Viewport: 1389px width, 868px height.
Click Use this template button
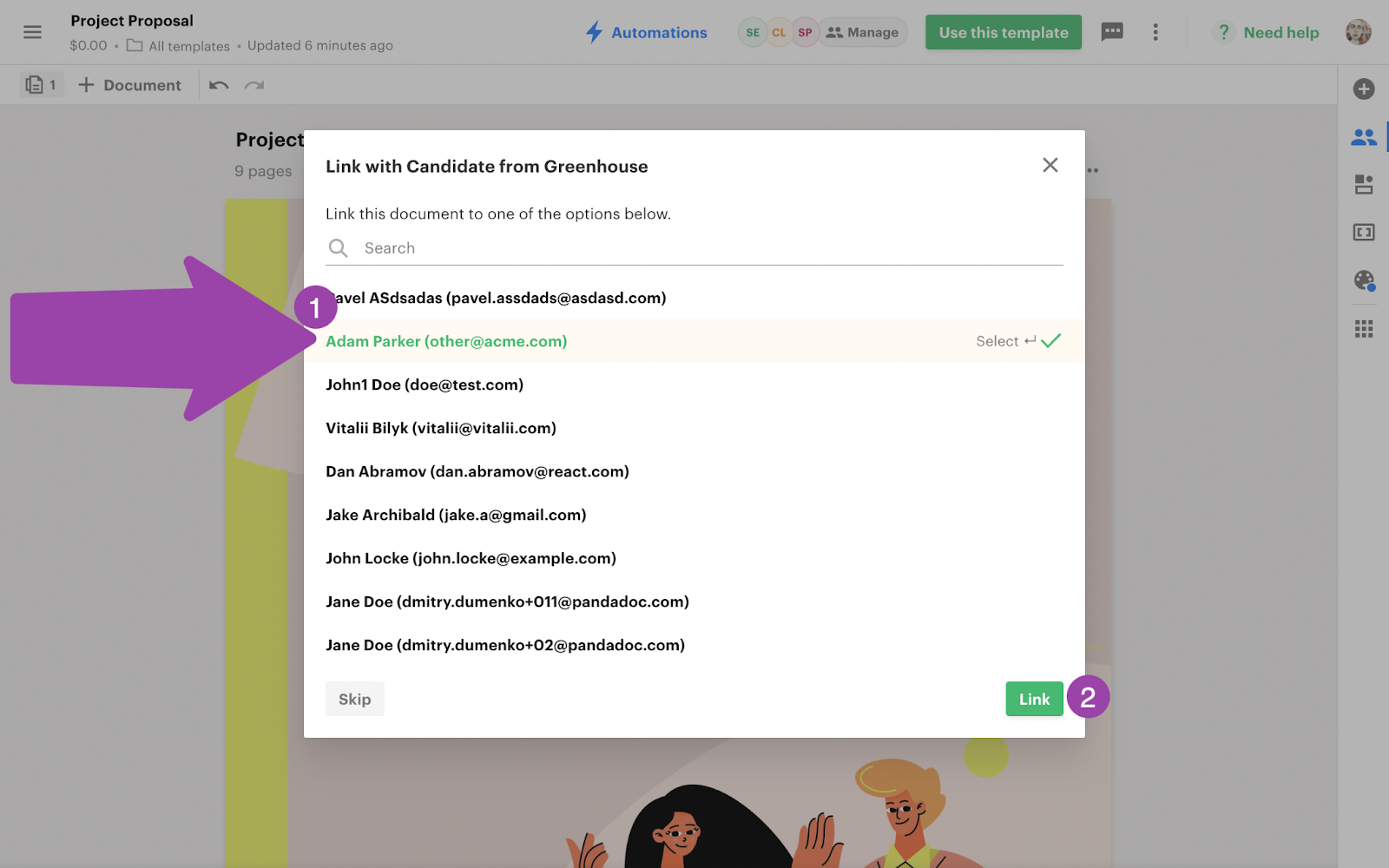1004,32
